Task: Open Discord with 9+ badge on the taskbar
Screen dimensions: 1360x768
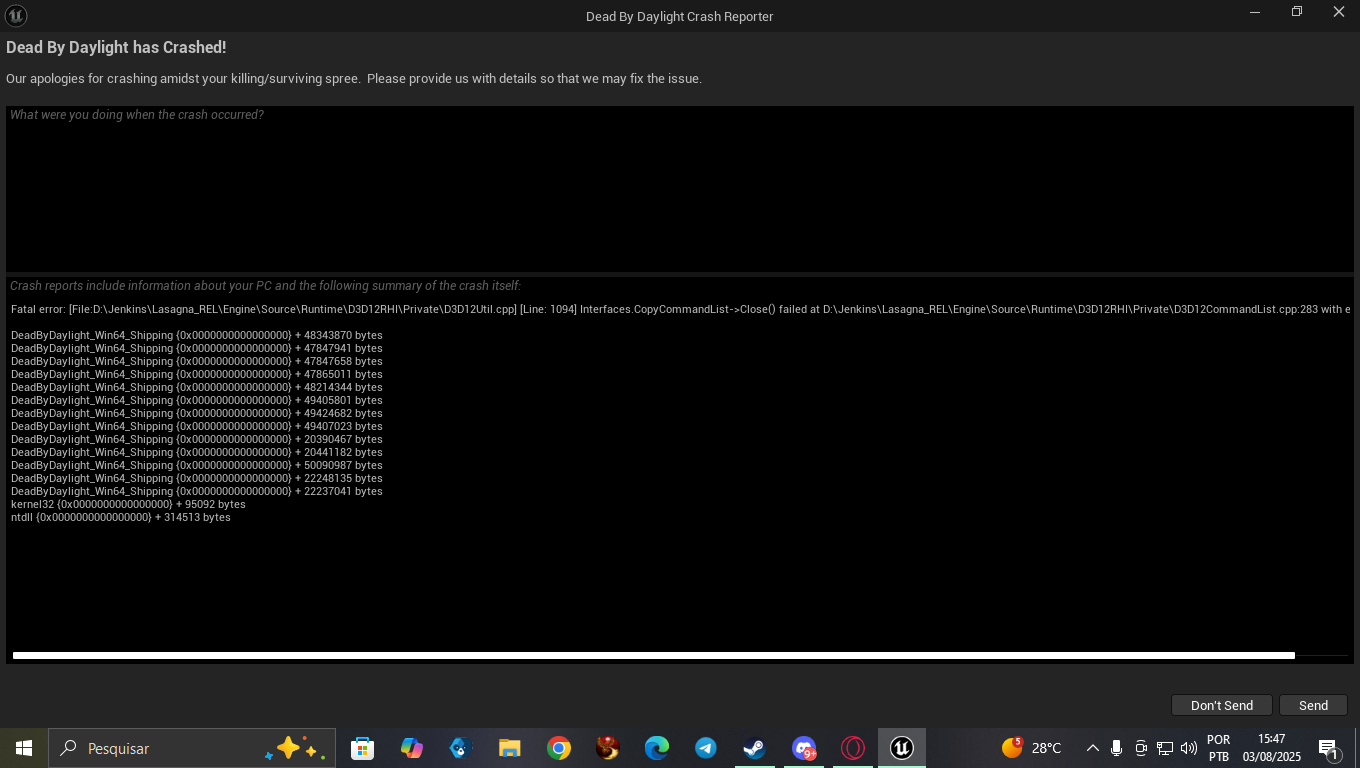Action: [804, 748]
